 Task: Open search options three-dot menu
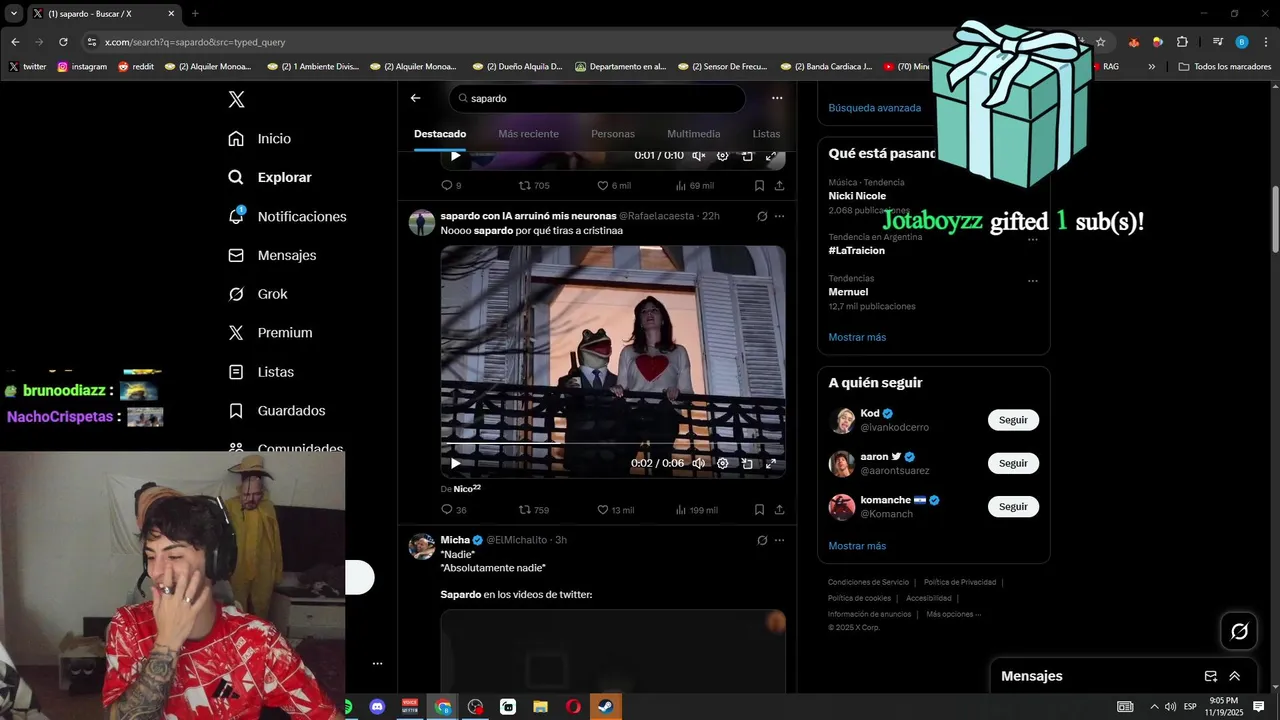[777, 98]
